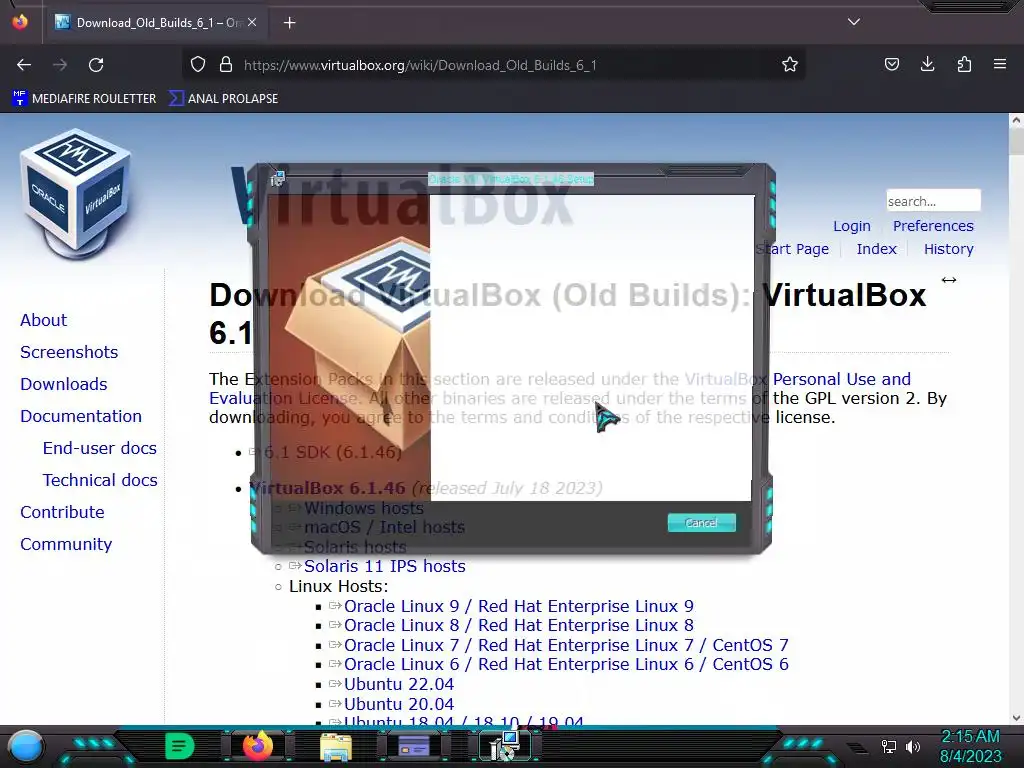Reload the VirtualBox page
The width and height of the screenshot is (1024, 768).
coord(96,65)
